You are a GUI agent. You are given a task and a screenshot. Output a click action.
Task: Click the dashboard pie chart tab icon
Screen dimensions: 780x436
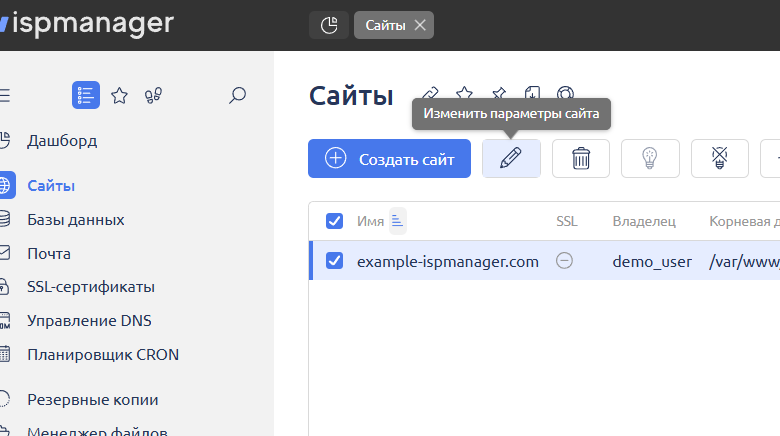pyautogui.click(x=329, y=25)
